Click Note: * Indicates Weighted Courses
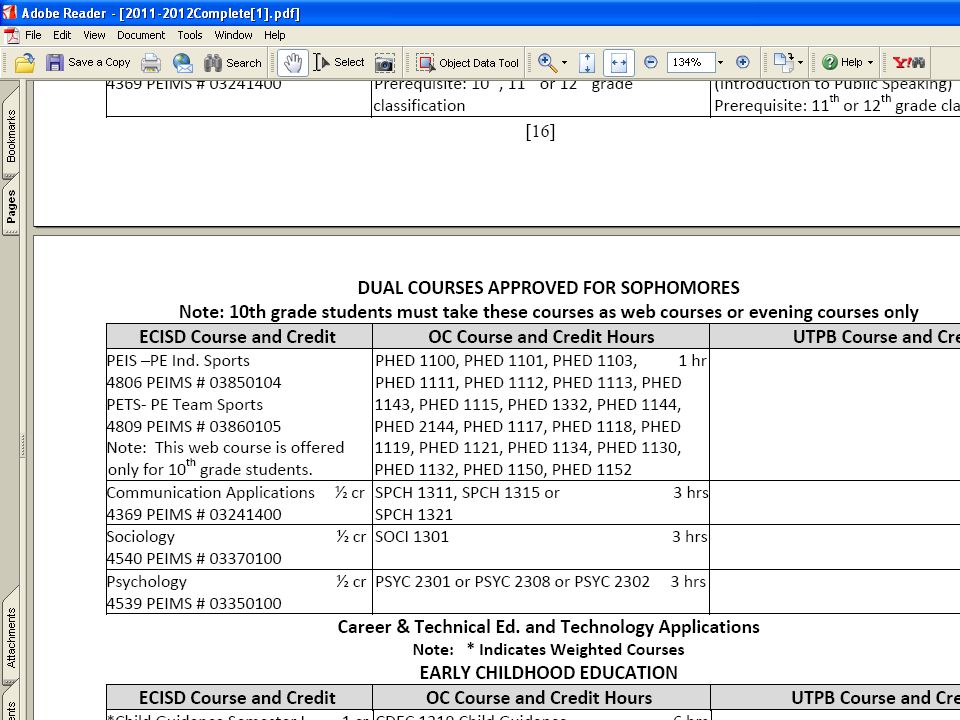 [x=549, y=650]
